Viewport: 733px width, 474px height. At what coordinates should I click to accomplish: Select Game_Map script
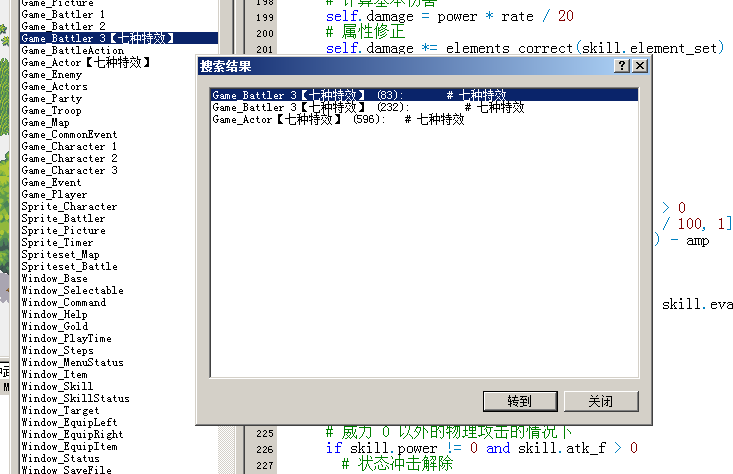45,122
